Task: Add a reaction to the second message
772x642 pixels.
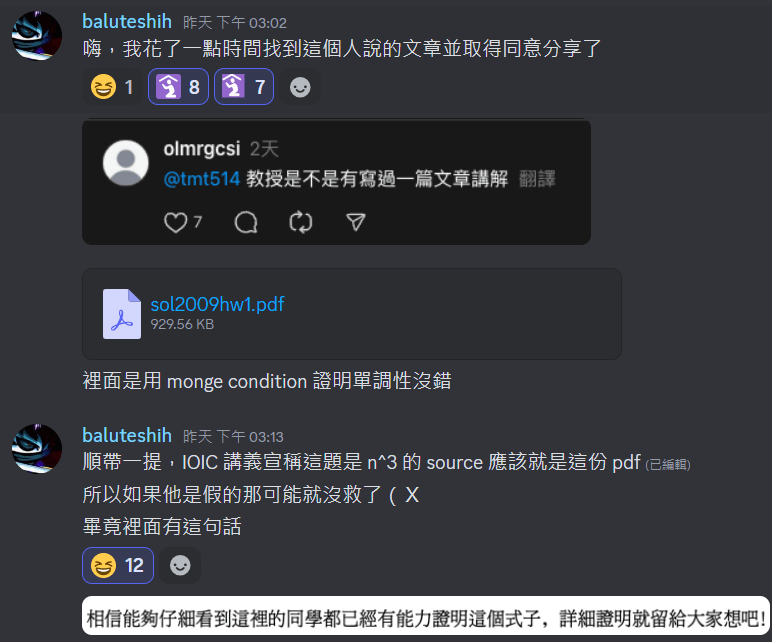Action: tap(180, 565)
